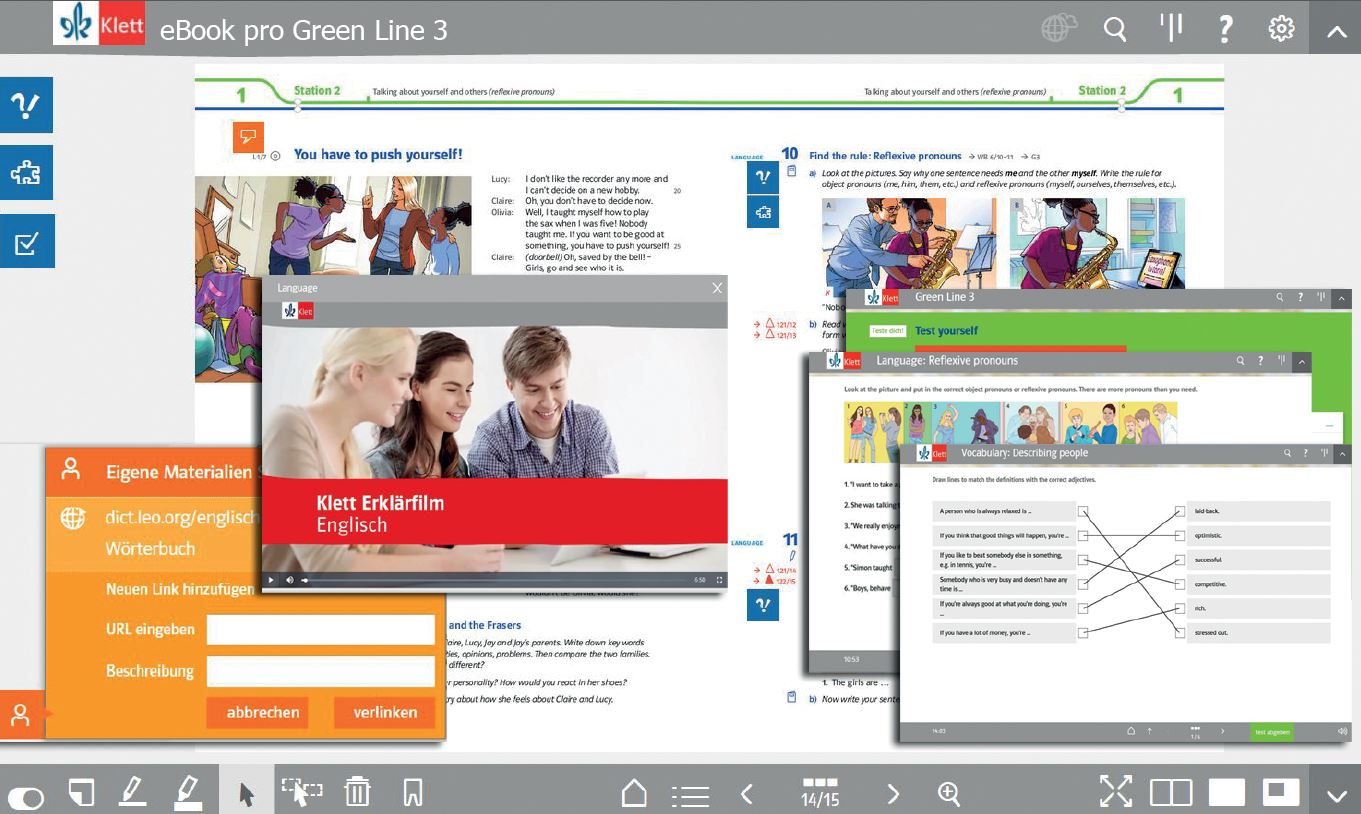1361x814 pixels.
Task: Go to the previous page
Action: click(x=746, y=794)
